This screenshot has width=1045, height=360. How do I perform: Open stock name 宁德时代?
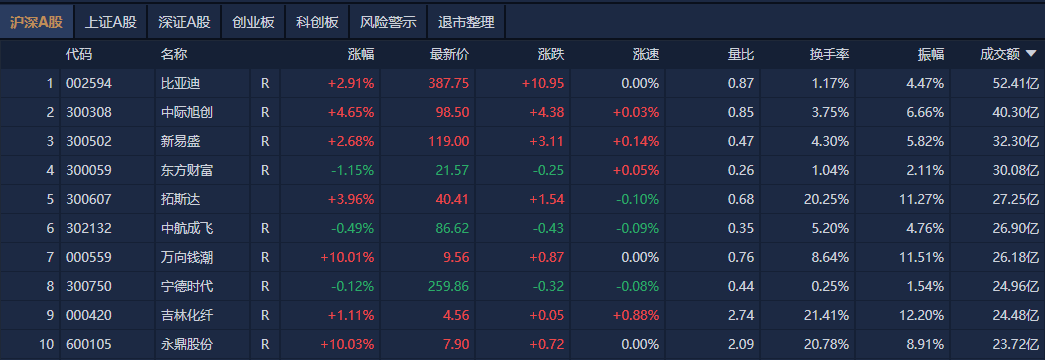(x=187, y=287)
